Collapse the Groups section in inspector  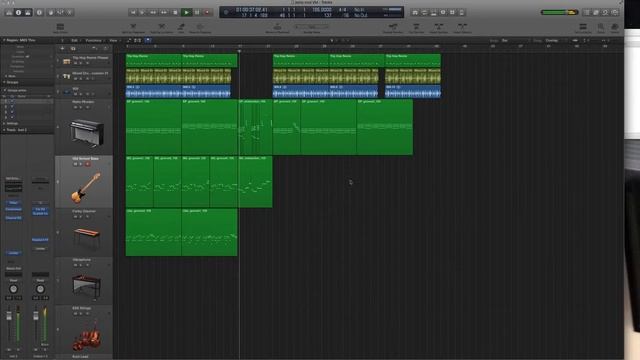pyautogui.click(x=4, y=82)
